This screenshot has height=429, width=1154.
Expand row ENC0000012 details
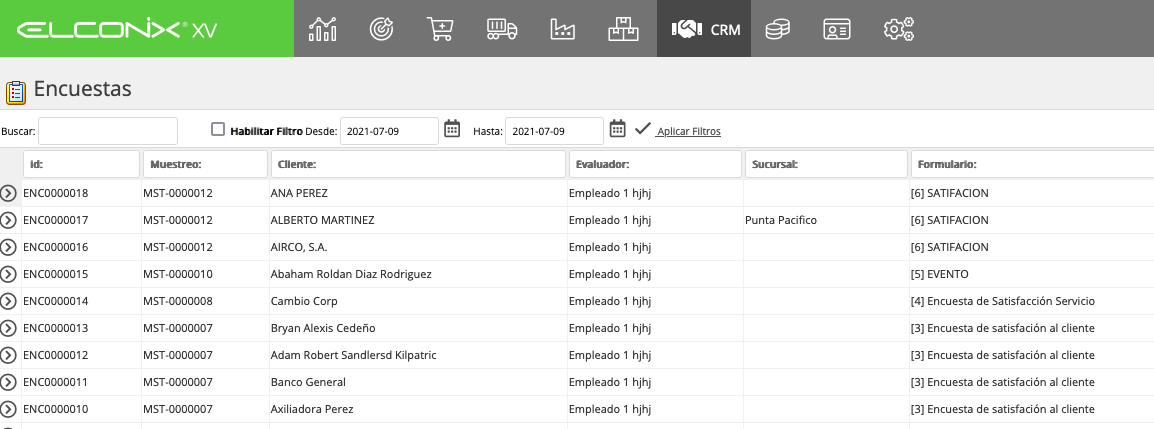coord(8,355)
